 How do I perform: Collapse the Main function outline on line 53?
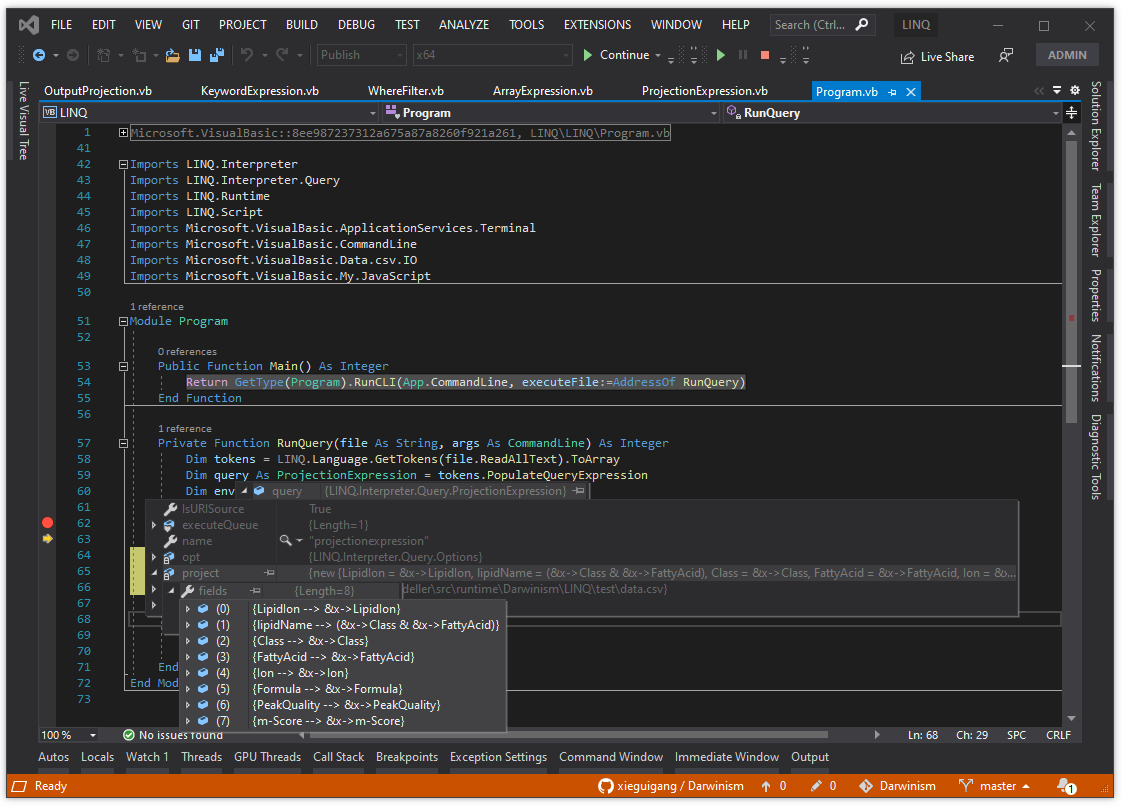click(123, 367)
